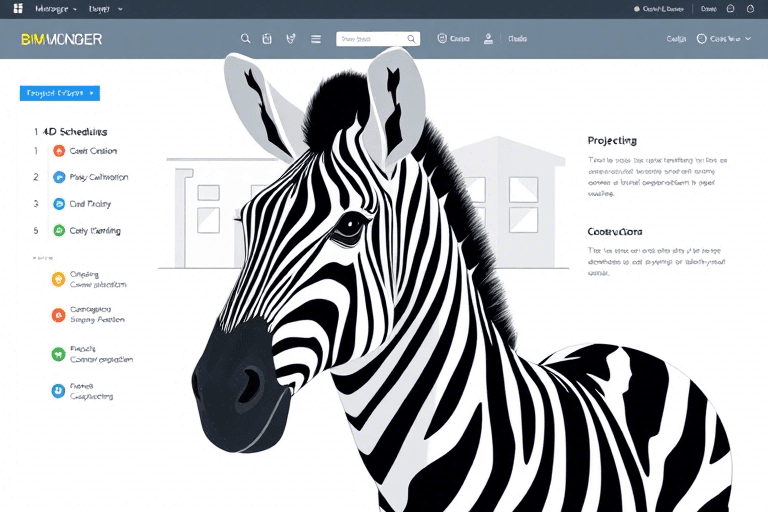
Task: Click the yellow icon in lower sidebar list
Action: point(58,279)
